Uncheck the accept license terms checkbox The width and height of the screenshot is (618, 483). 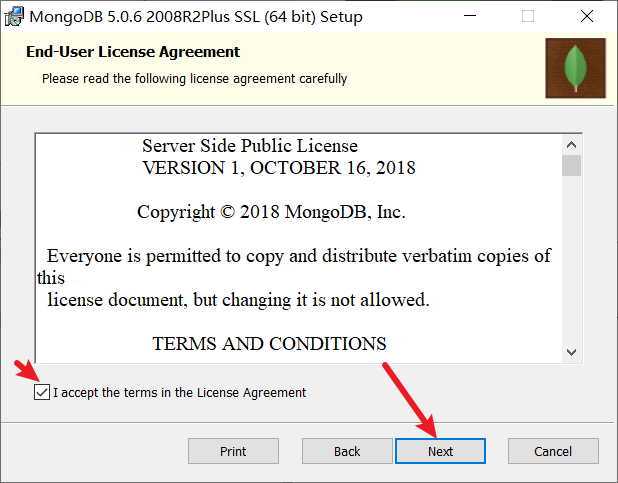(42, 392)
